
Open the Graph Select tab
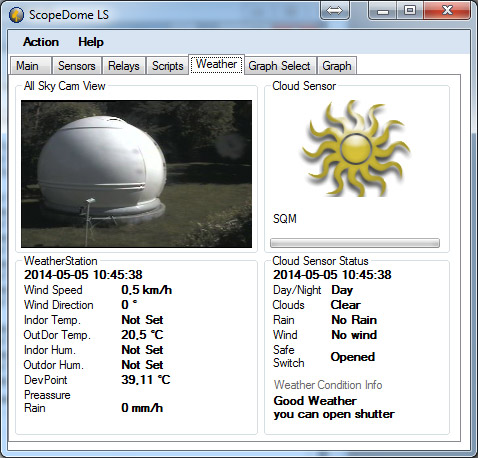coord(279,66)
